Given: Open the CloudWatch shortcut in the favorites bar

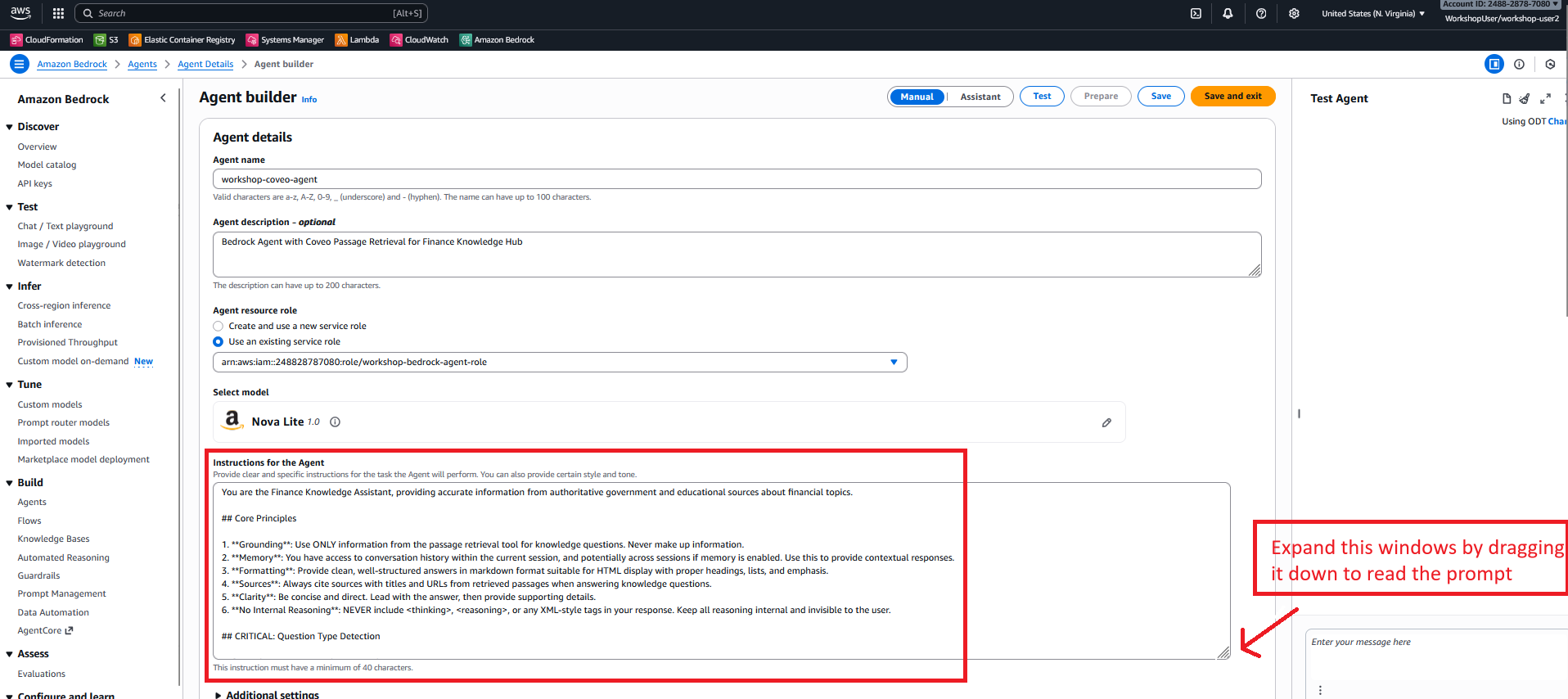Looking at the screenshot, I should pyautogui.click(x=419, y=40).
